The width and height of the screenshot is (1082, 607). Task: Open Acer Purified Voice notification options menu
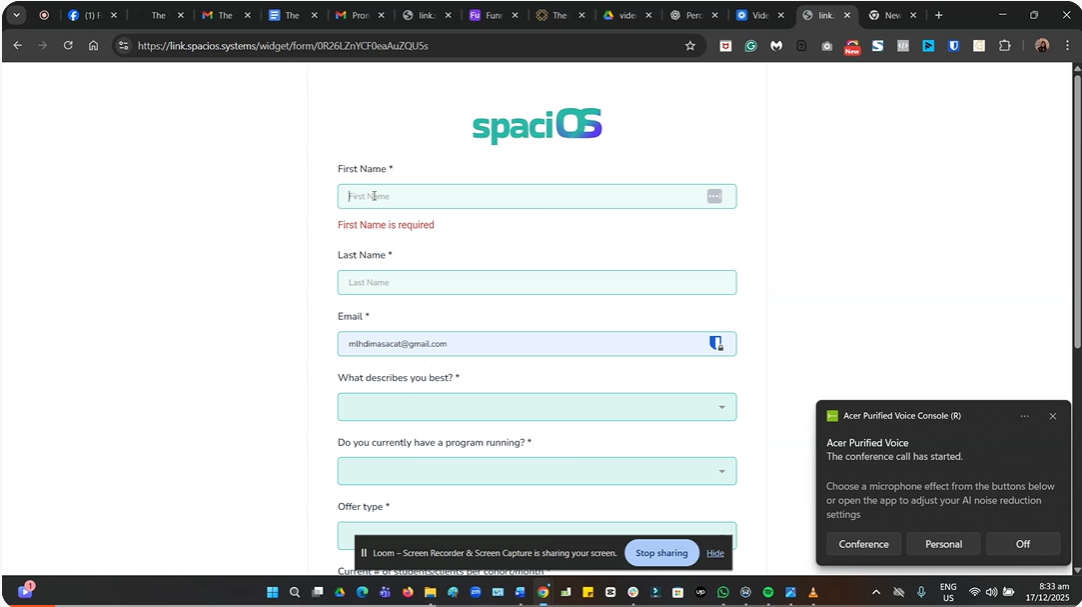pyautogui.click(x=1024, y=416)
